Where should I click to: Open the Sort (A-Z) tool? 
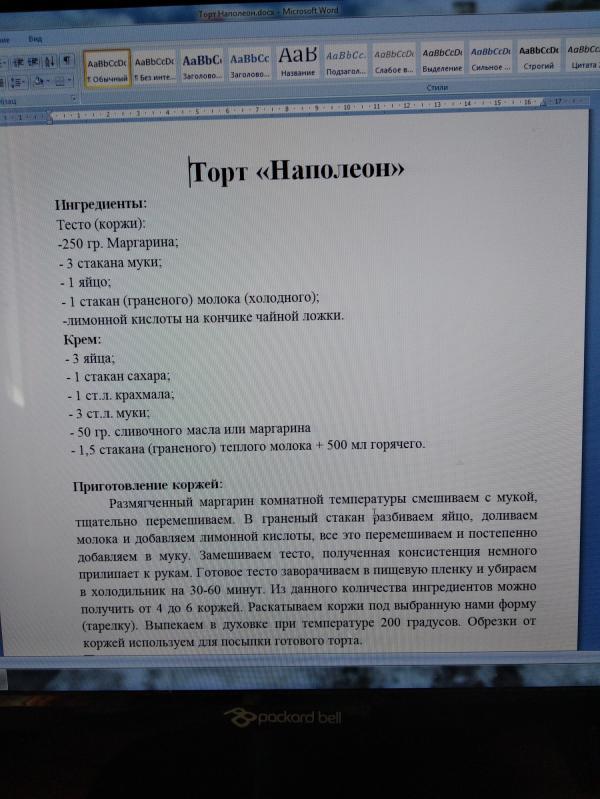50,62
